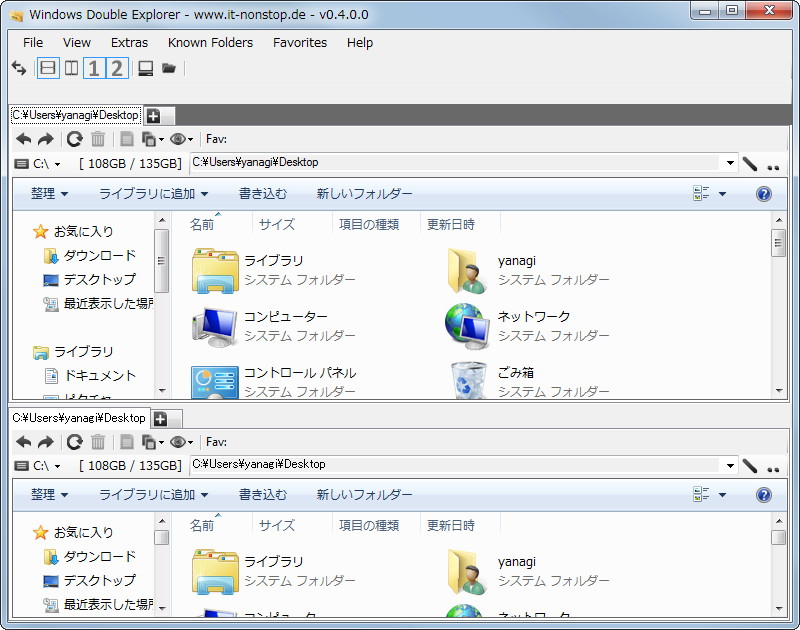
Task: Refresh the lower pane
Action: coord(74,442)
